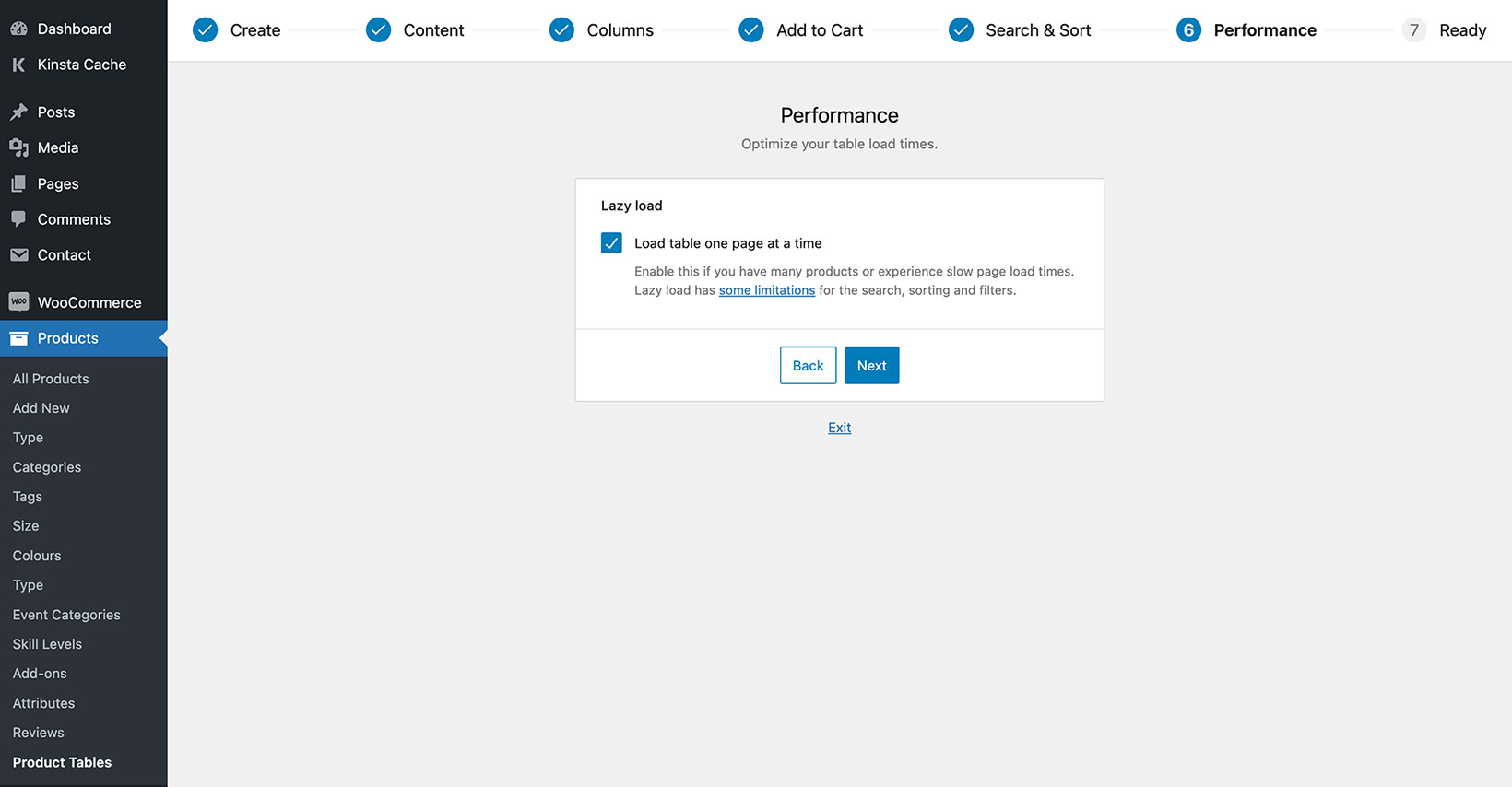This screenshot has width=1512, height=787.
Task: Select the Ready step number 7
Action: pyautogui.click(x=1413, y=30)
